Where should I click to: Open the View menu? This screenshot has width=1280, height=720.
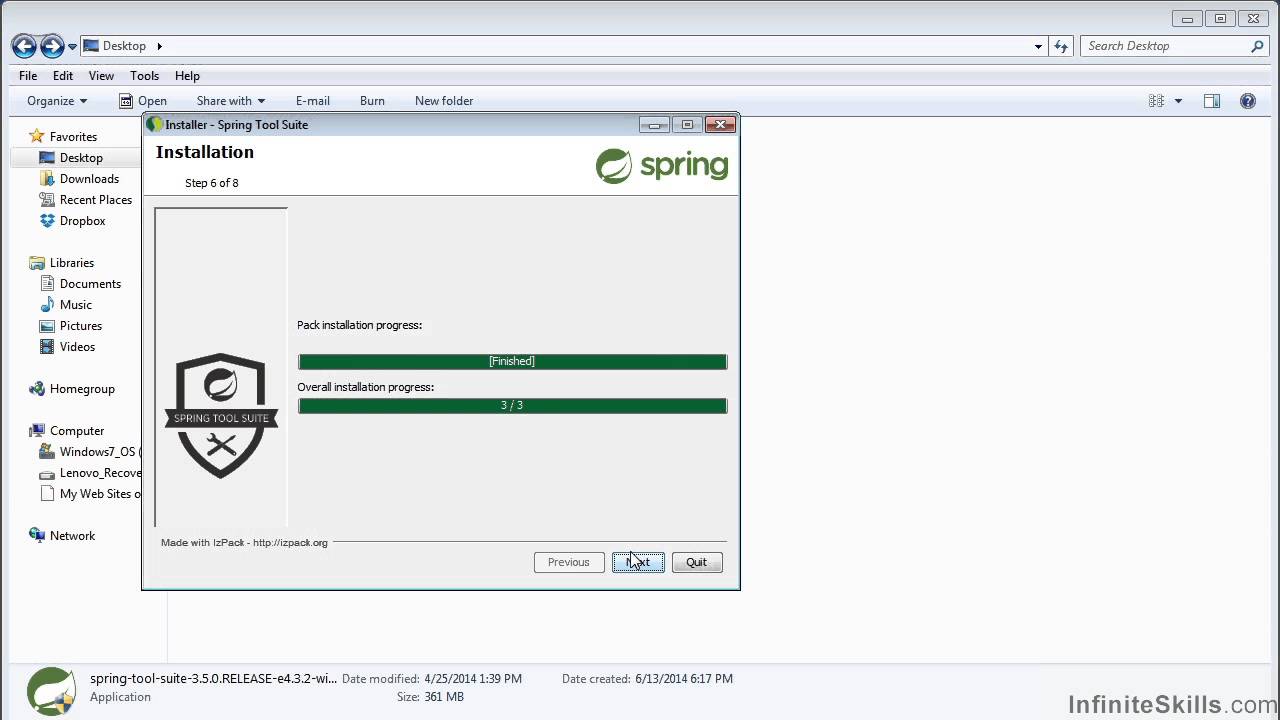pyautogui.click(x=101, y=76)
